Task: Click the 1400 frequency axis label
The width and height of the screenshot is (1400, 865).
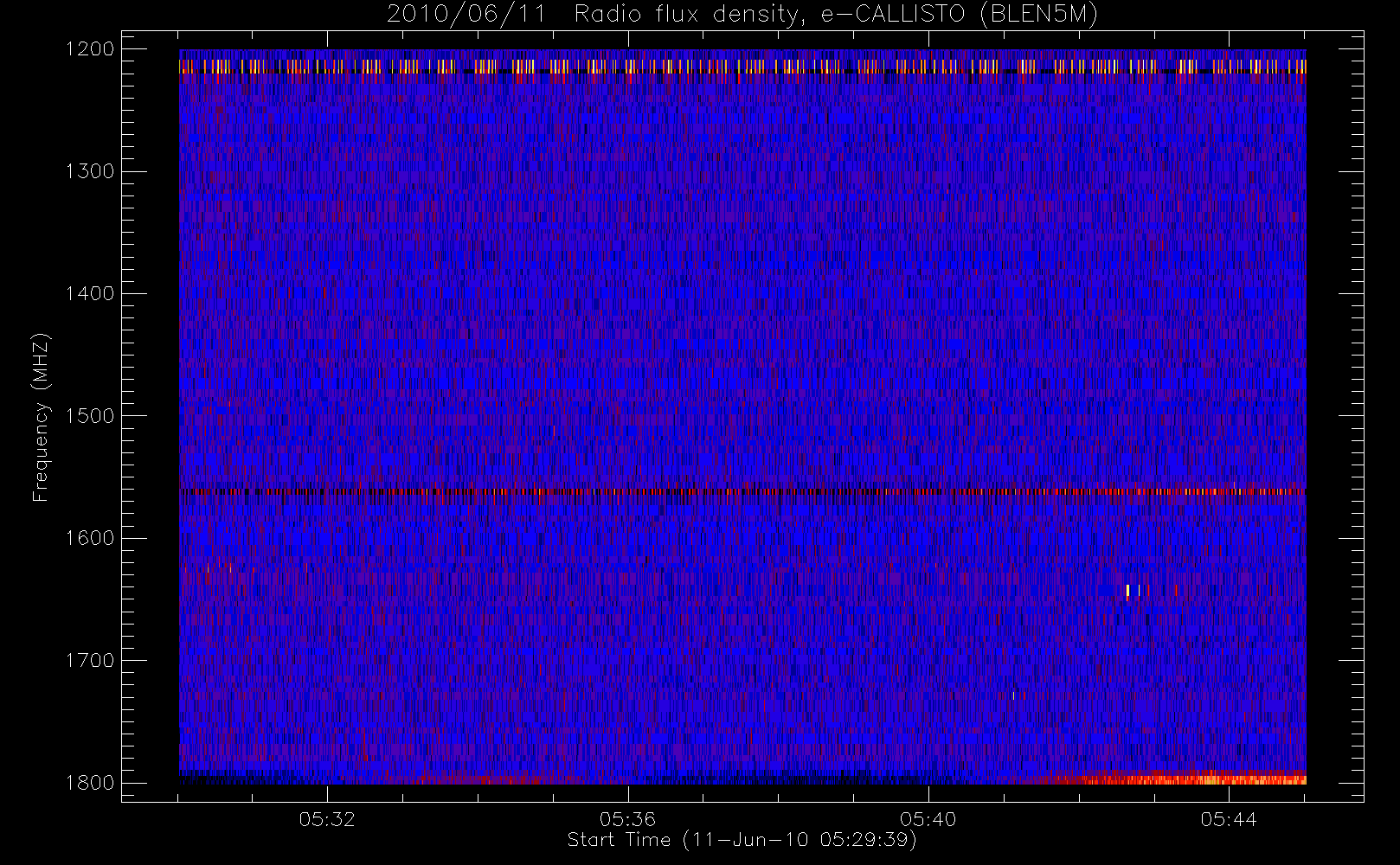Action: click(x=90, y=293)
